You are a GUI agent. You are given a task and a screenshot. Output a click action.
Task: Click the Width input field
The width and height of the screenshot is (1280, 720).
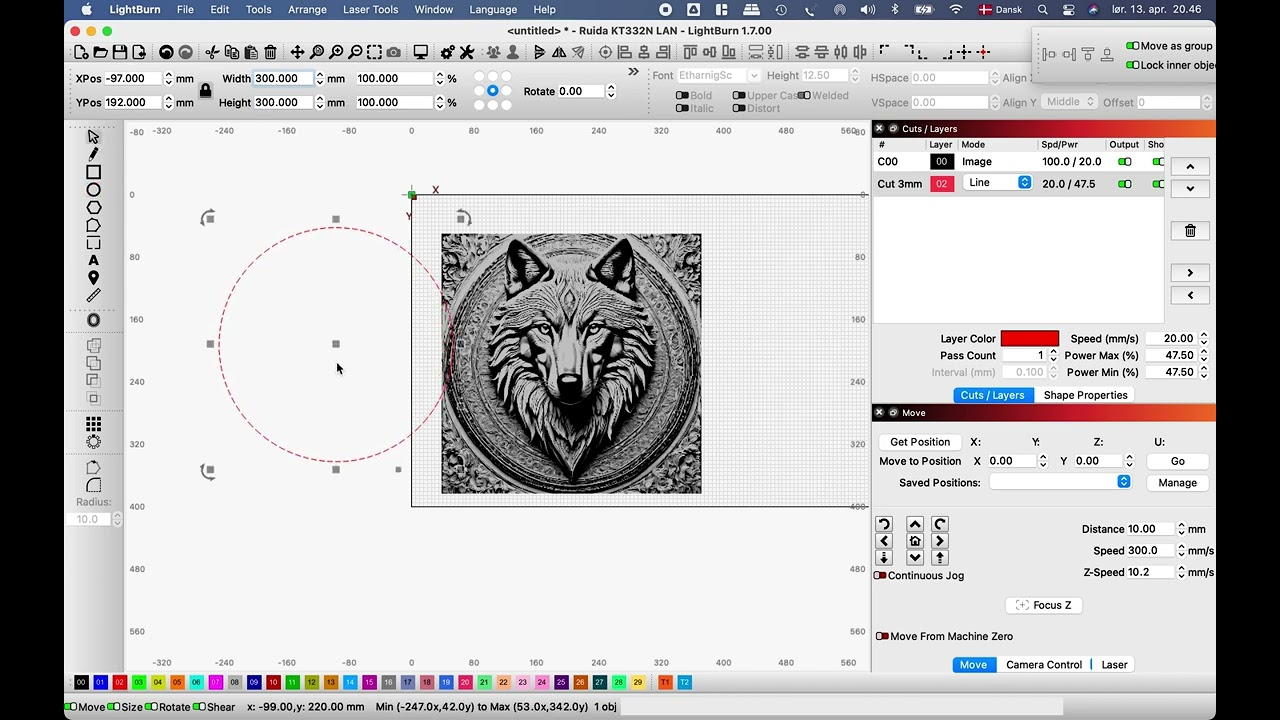pyautogui.click(x=283, y=78)
